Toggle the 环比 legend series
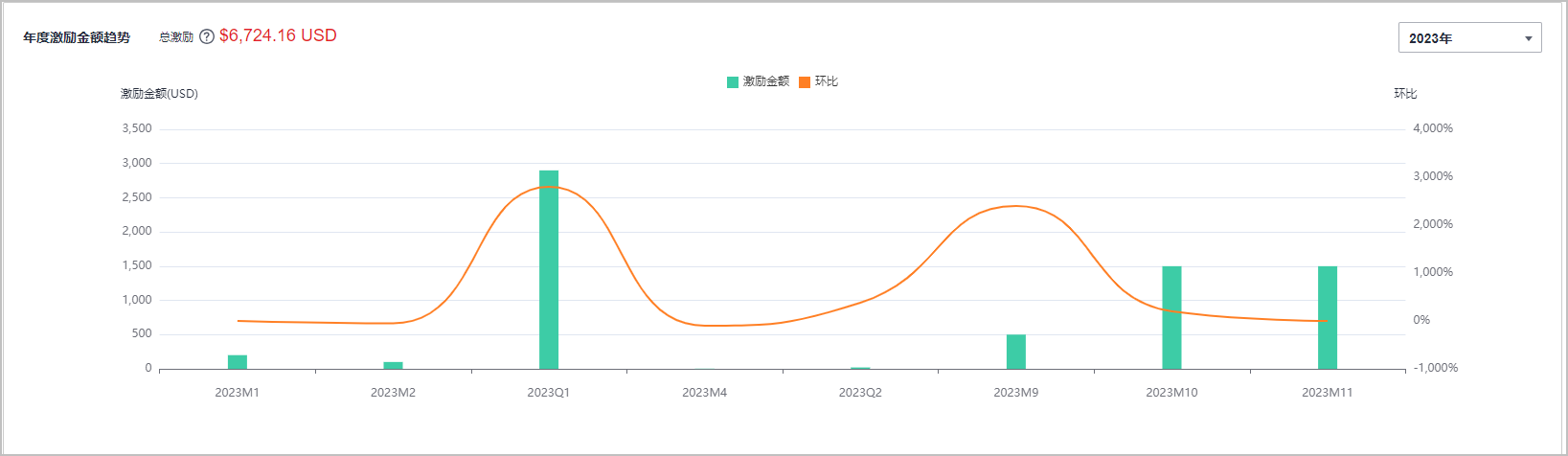The width and height of the screenshot is (1568, 456). point(818,81)
